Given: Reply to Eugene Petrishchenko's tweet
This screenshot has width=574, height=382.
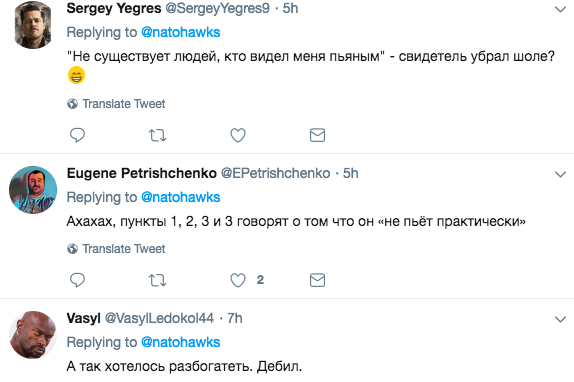Looking at the screenshot, I should (x=77, y=280).
